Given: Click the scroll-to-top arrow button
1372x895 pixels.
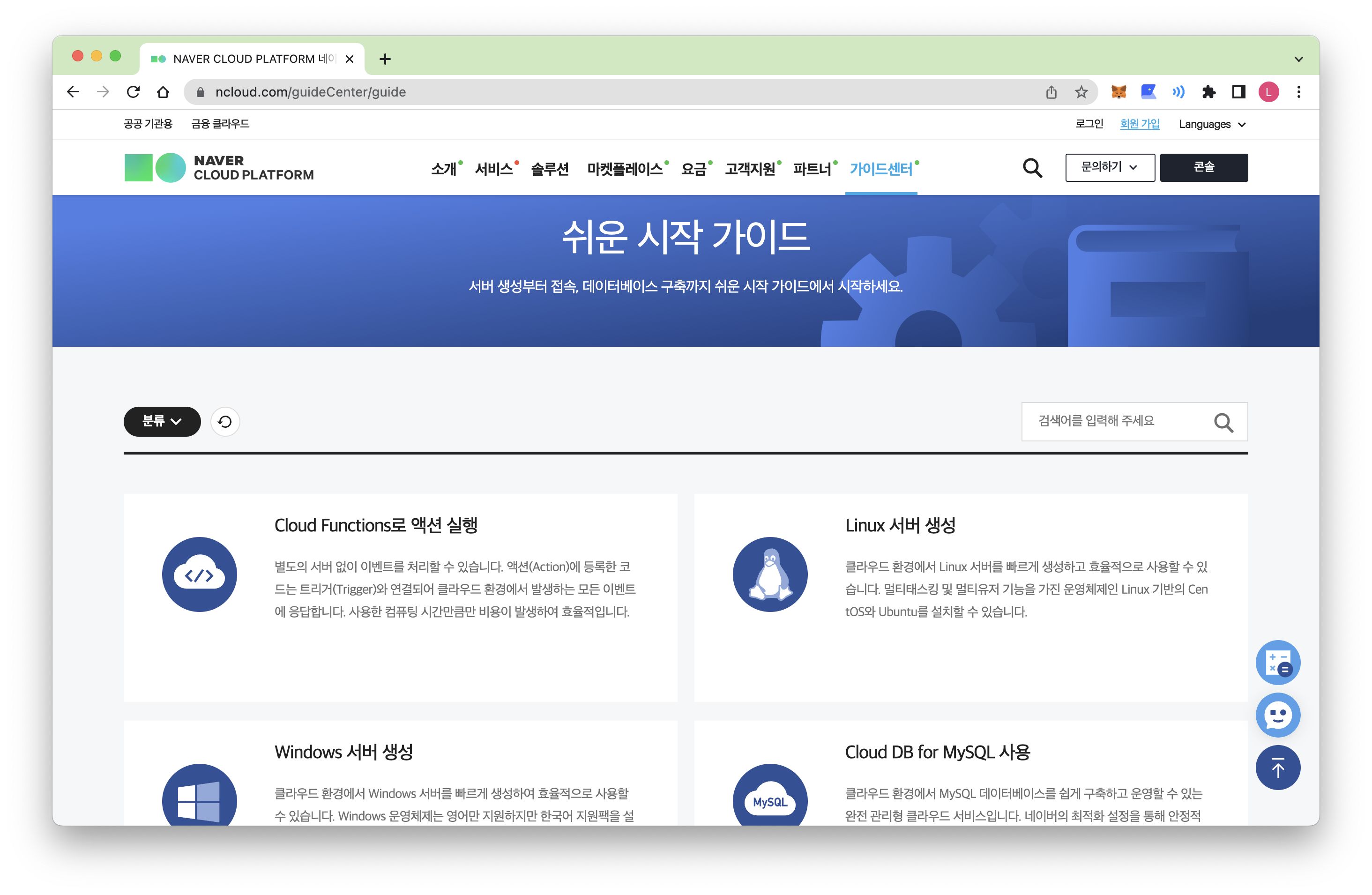Looking at the screenshot, I should click(x=1277, y=768).
